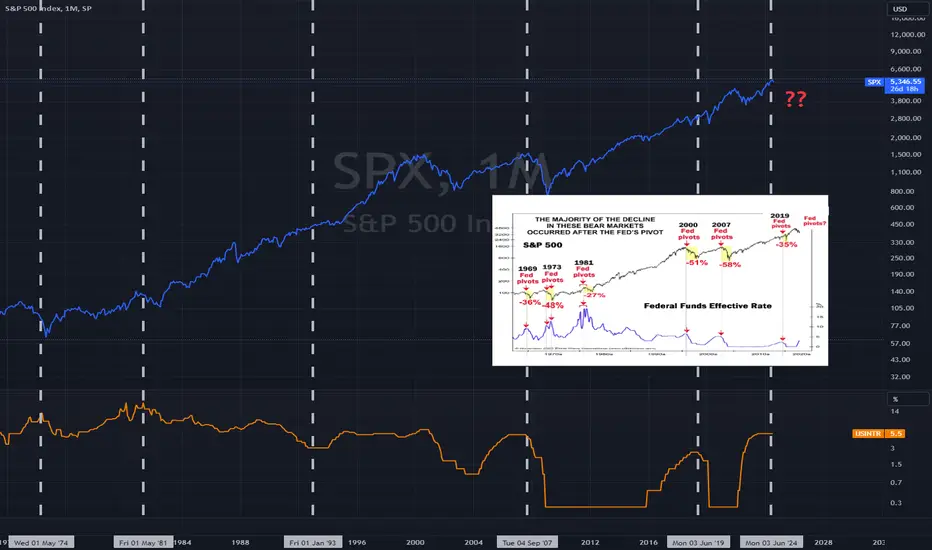Select the 'Mon 03 Jun '24' date marker
This screenshot has width=932, height=550.
(771, 542)
